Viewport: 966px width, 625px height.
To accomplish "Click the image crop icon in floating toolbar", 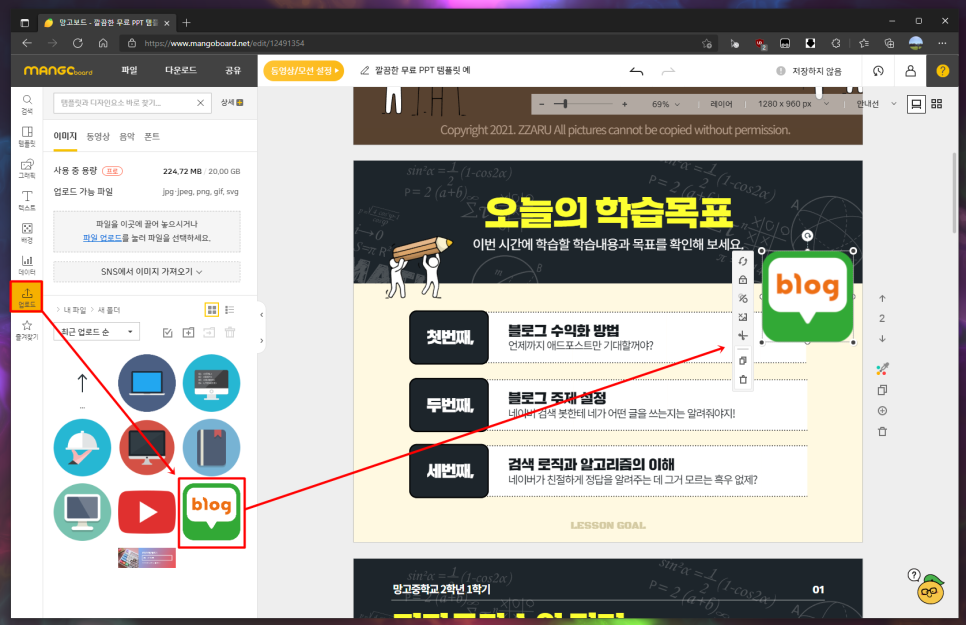I will 743,317.
